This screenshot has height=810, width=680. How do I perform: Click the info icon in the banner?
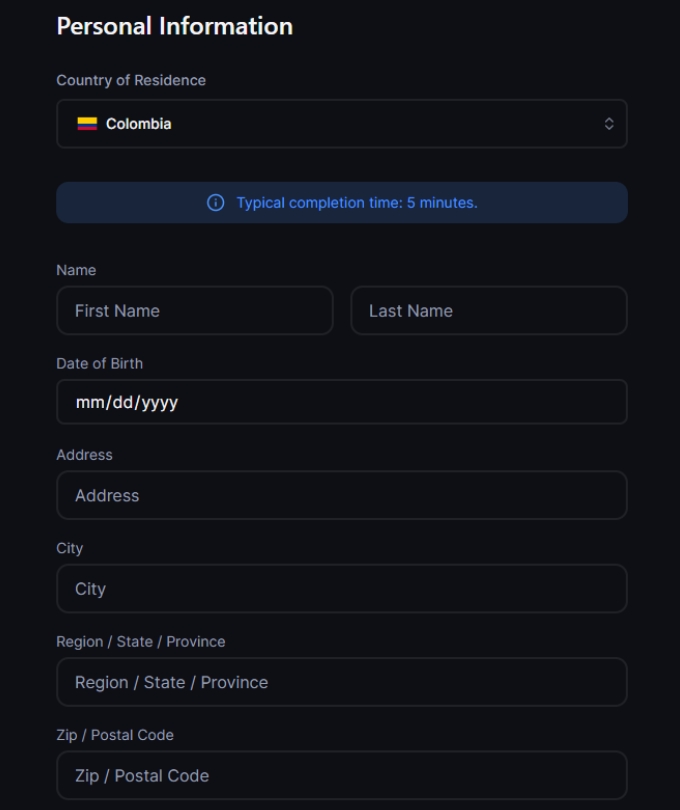point(215,203)
